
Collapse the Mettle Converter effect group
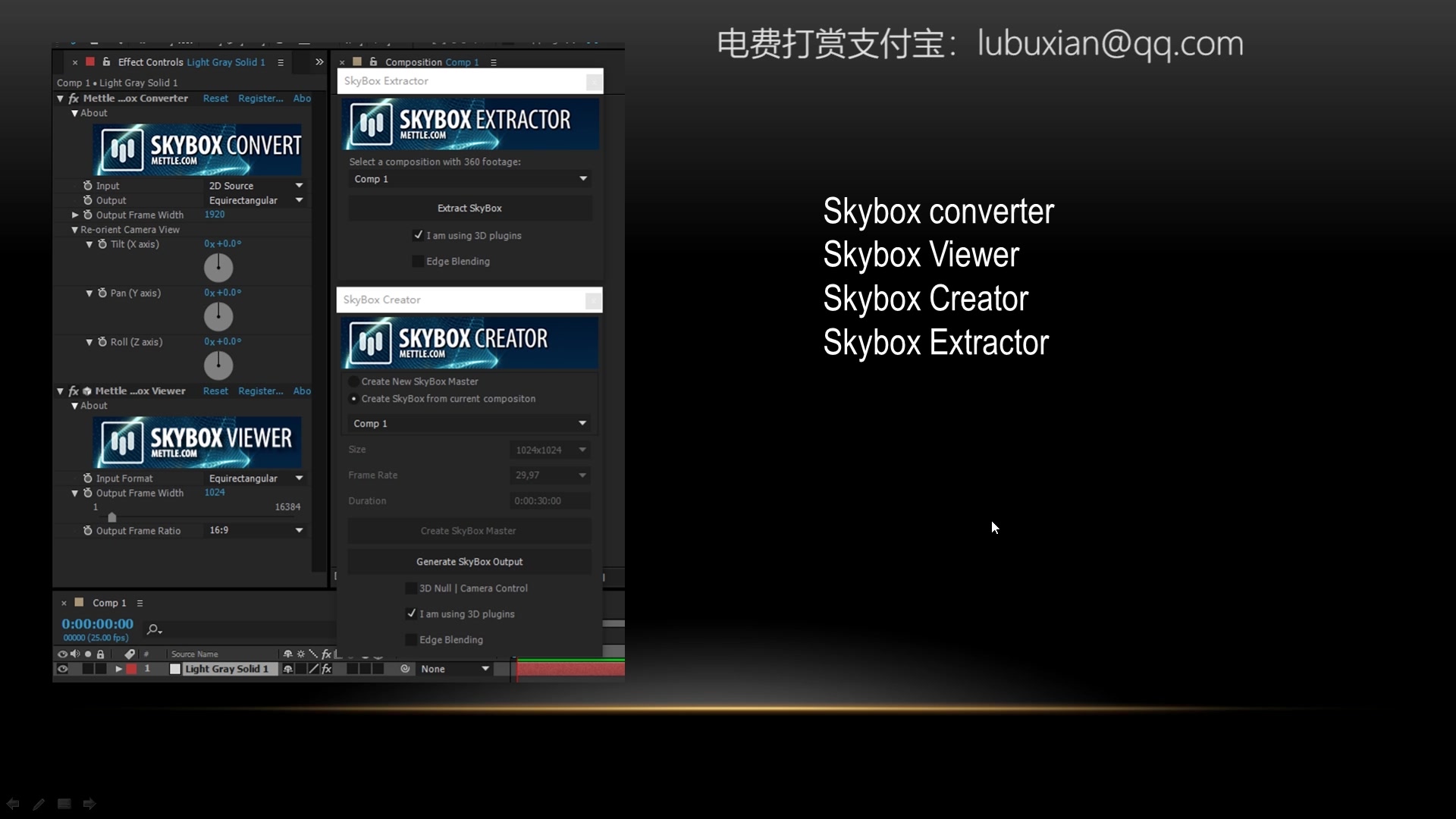coord(60,99)
